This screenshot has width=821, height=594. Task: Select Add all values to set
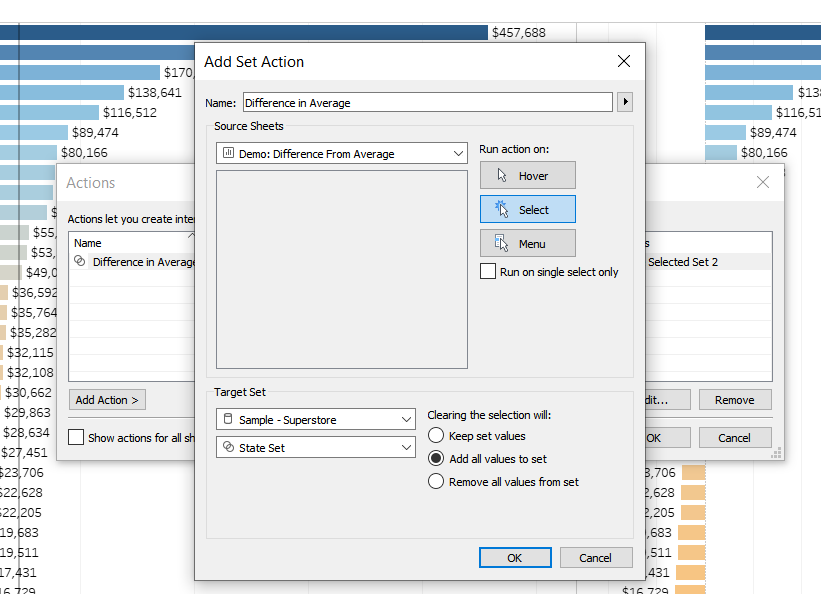tap(436, 459)
